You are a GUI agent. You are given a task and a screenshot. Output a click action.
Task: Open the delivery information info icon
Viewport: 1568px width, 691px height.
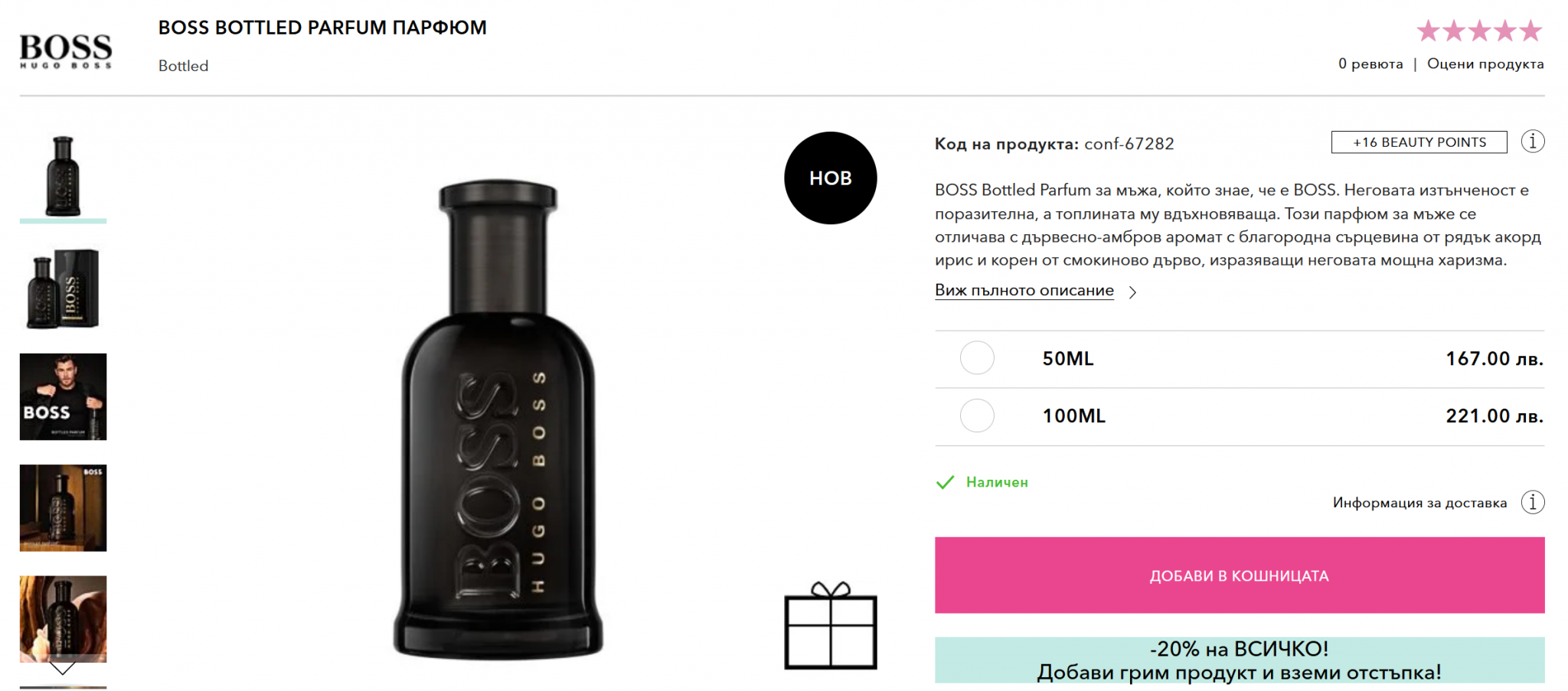[x=1533, y=503]
